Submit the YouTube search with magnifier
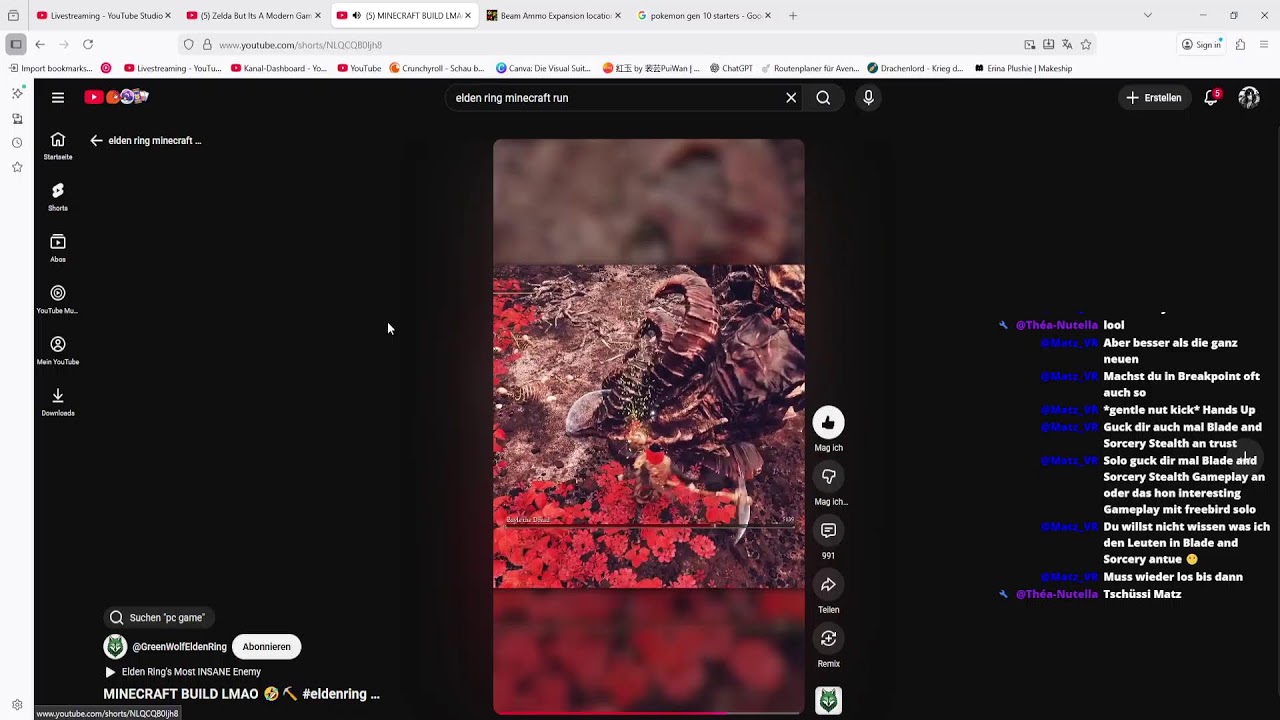1280x720 pixels. click(823, 98)
